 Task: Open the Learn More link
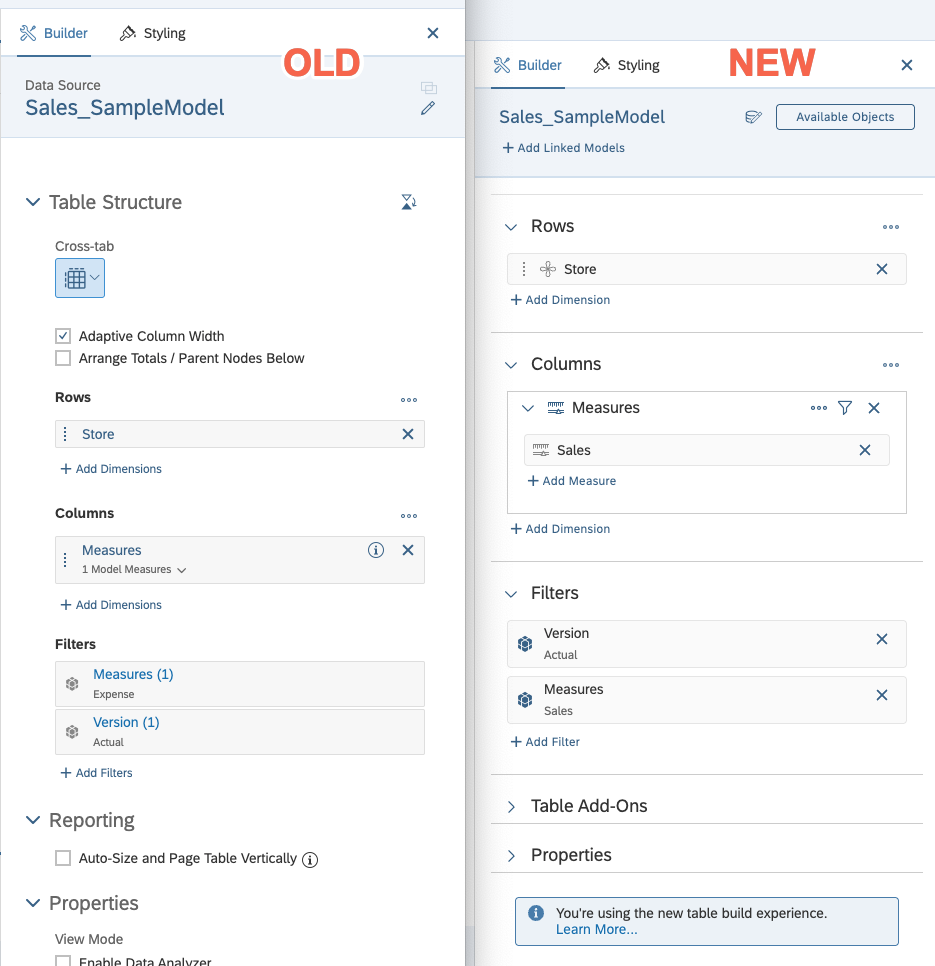click(596, 929)
